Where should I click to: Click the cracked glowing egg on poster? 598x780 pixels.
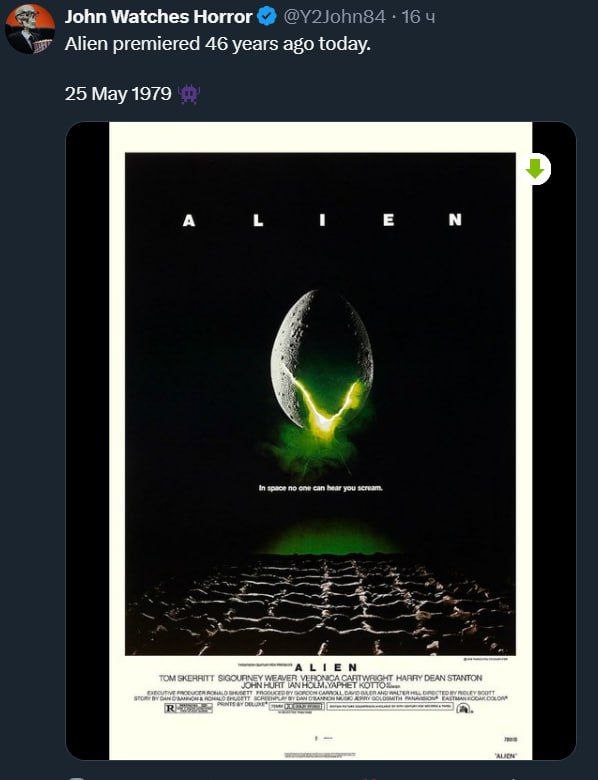(322, 362)
